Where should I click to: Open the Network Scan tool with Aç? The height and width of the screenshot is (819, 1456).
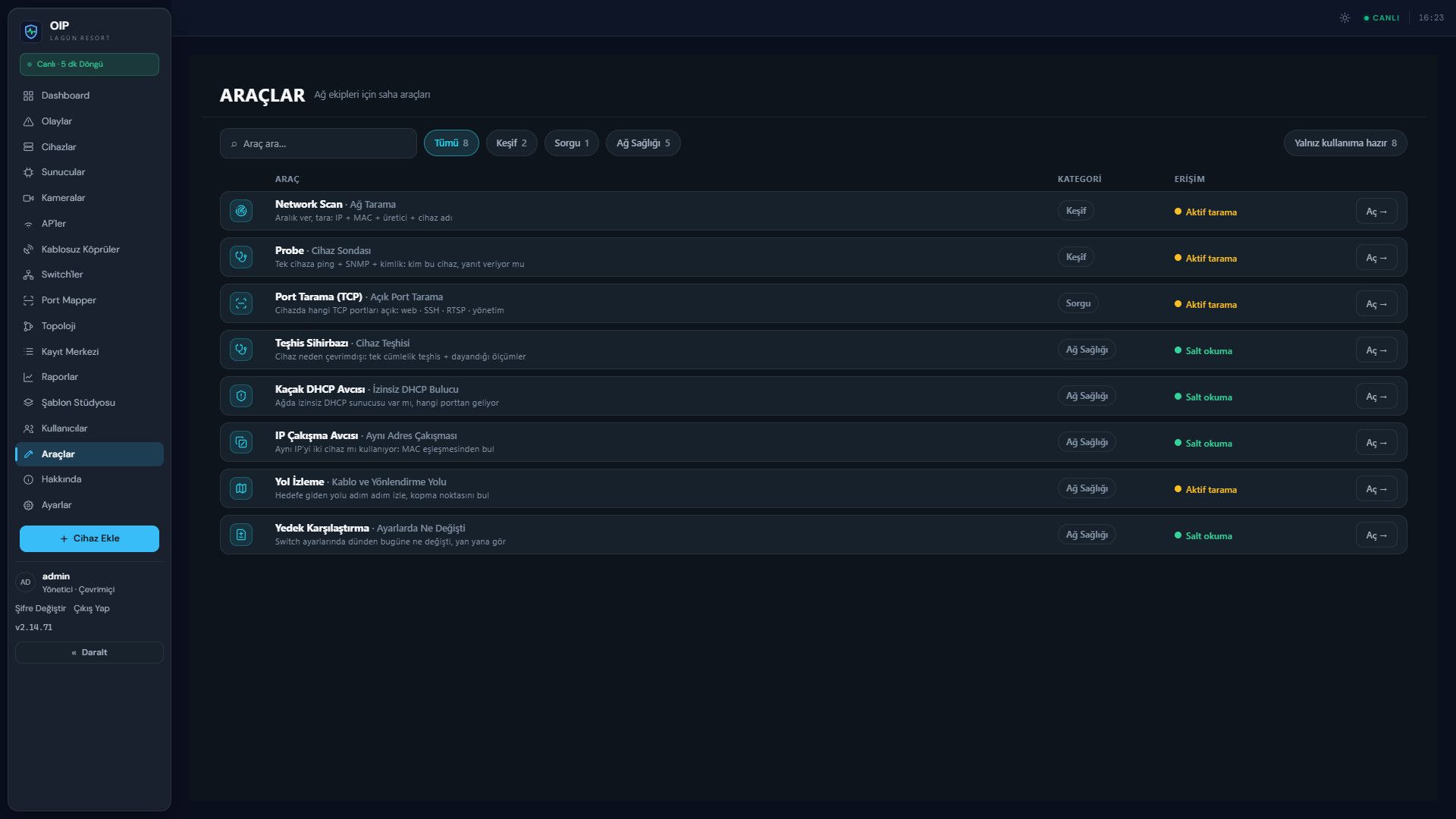pyautogui.click(x=1376, y=212)
